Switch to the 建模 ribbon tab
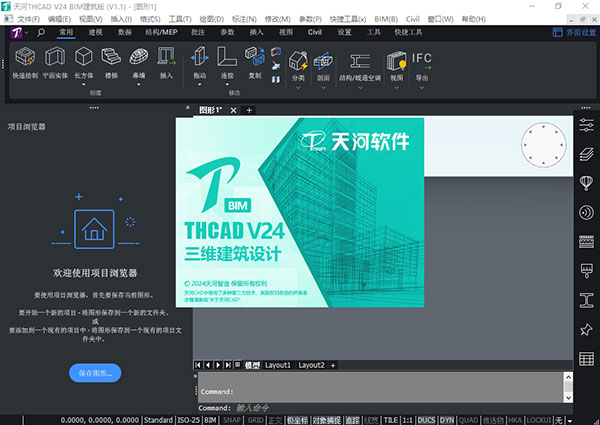Image resolution: width=600 pixels, height=425 pixels. (x=95, y=32)
